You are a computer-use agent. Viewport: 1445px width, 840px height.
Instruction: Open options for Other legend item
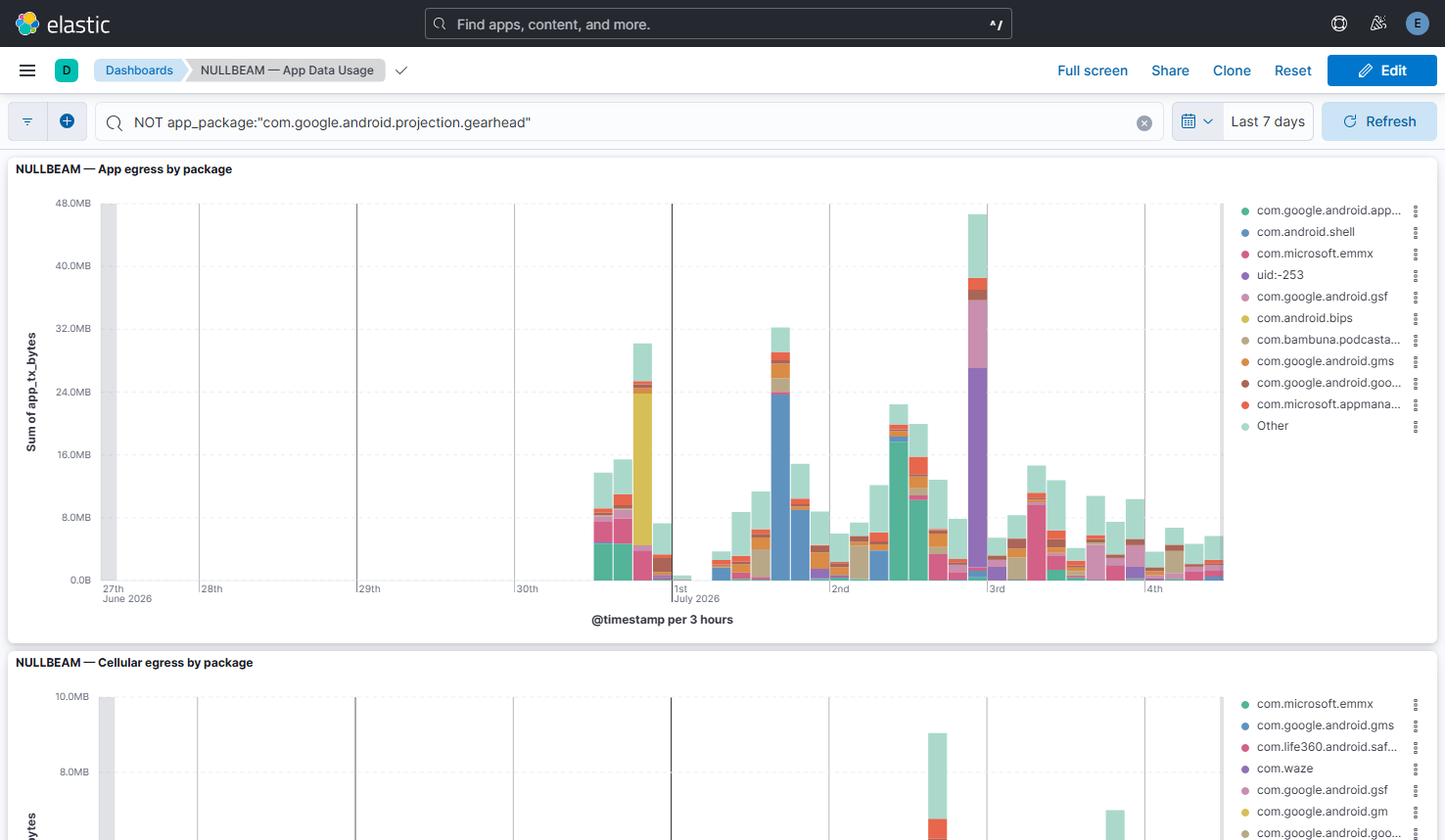click(1416, 426)
